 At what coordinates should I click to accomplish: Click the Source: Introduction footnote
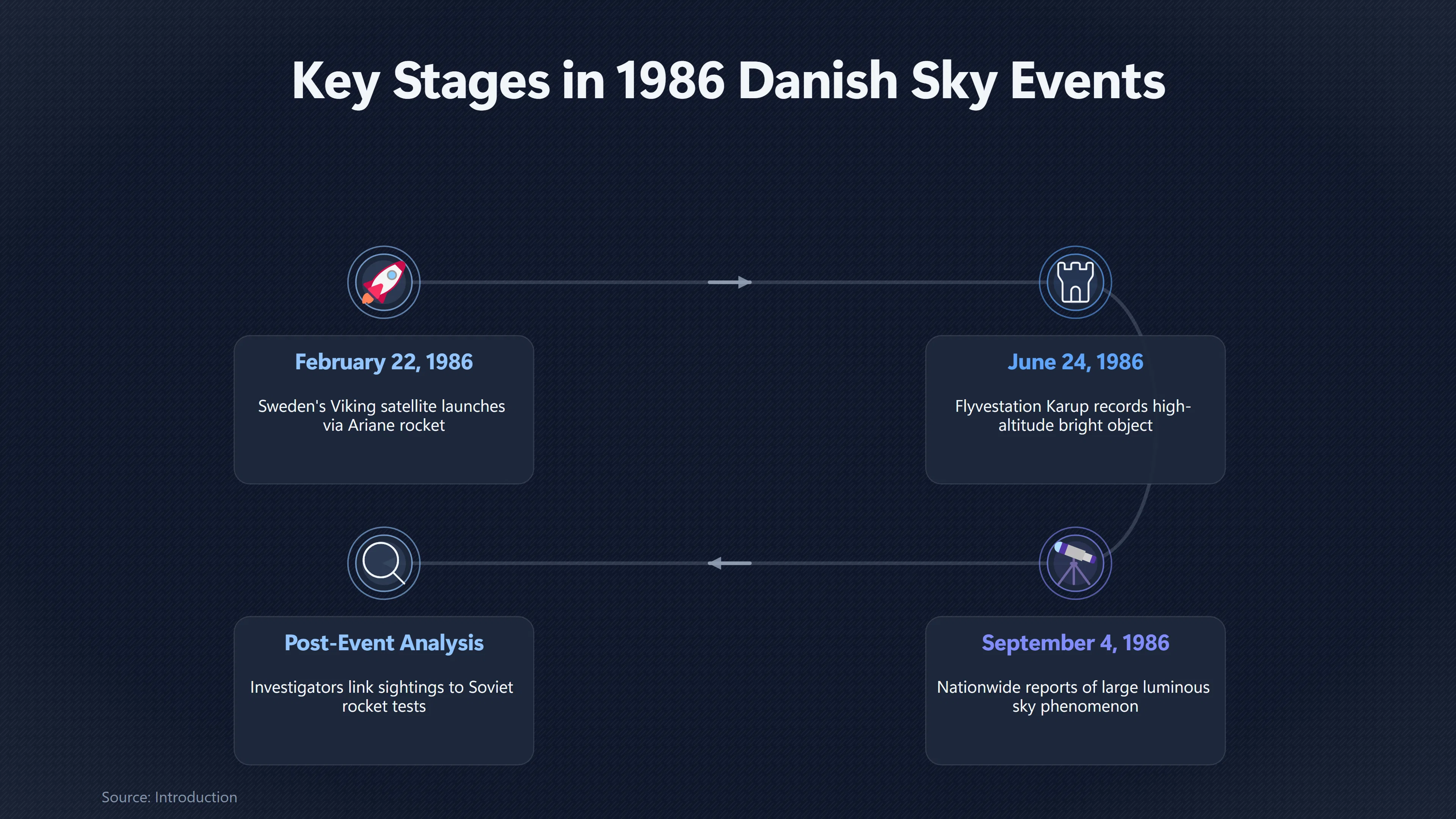[169, 797]
